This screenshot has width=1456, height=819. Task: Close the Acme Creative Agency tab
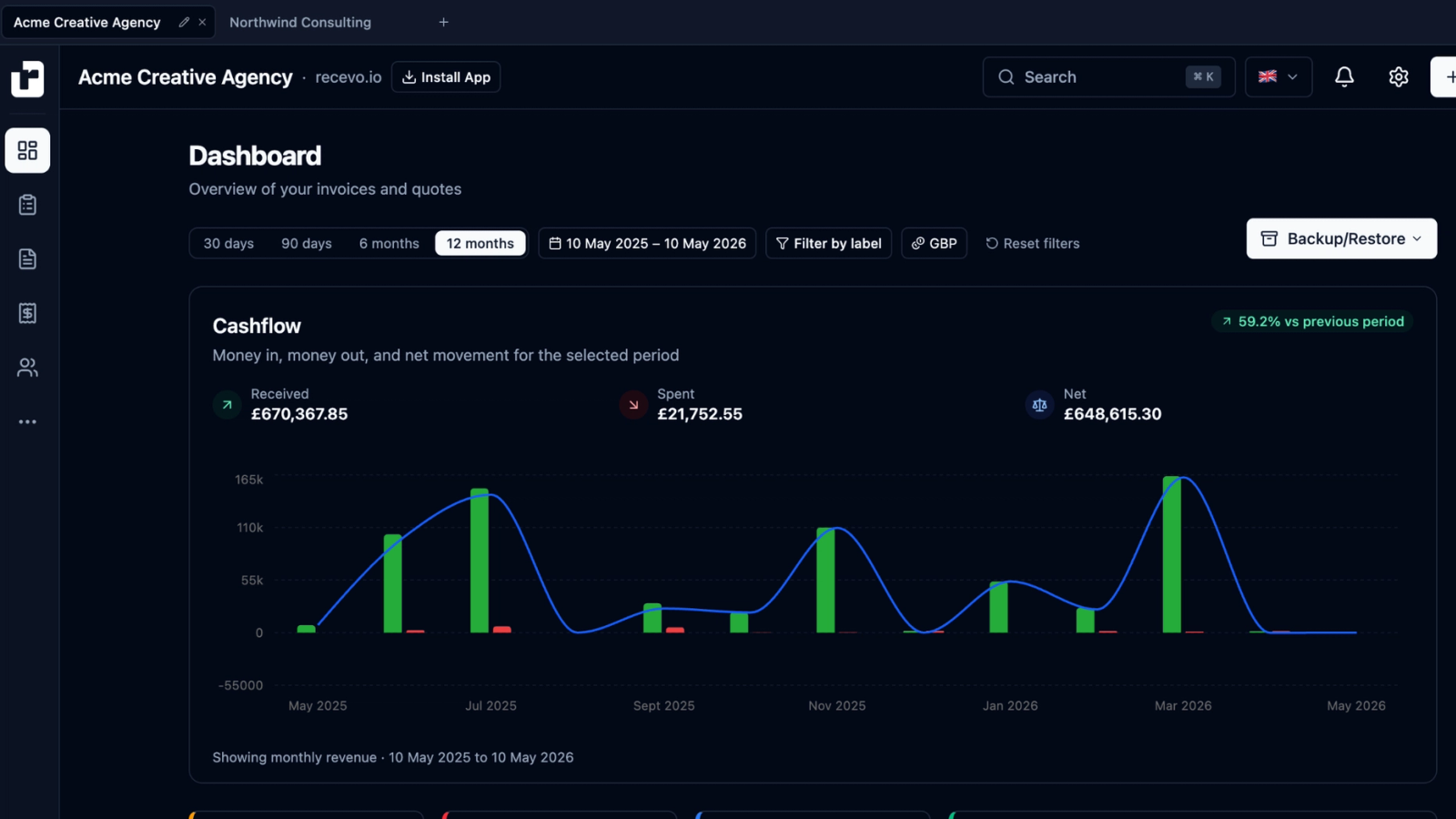coord(202,22)
